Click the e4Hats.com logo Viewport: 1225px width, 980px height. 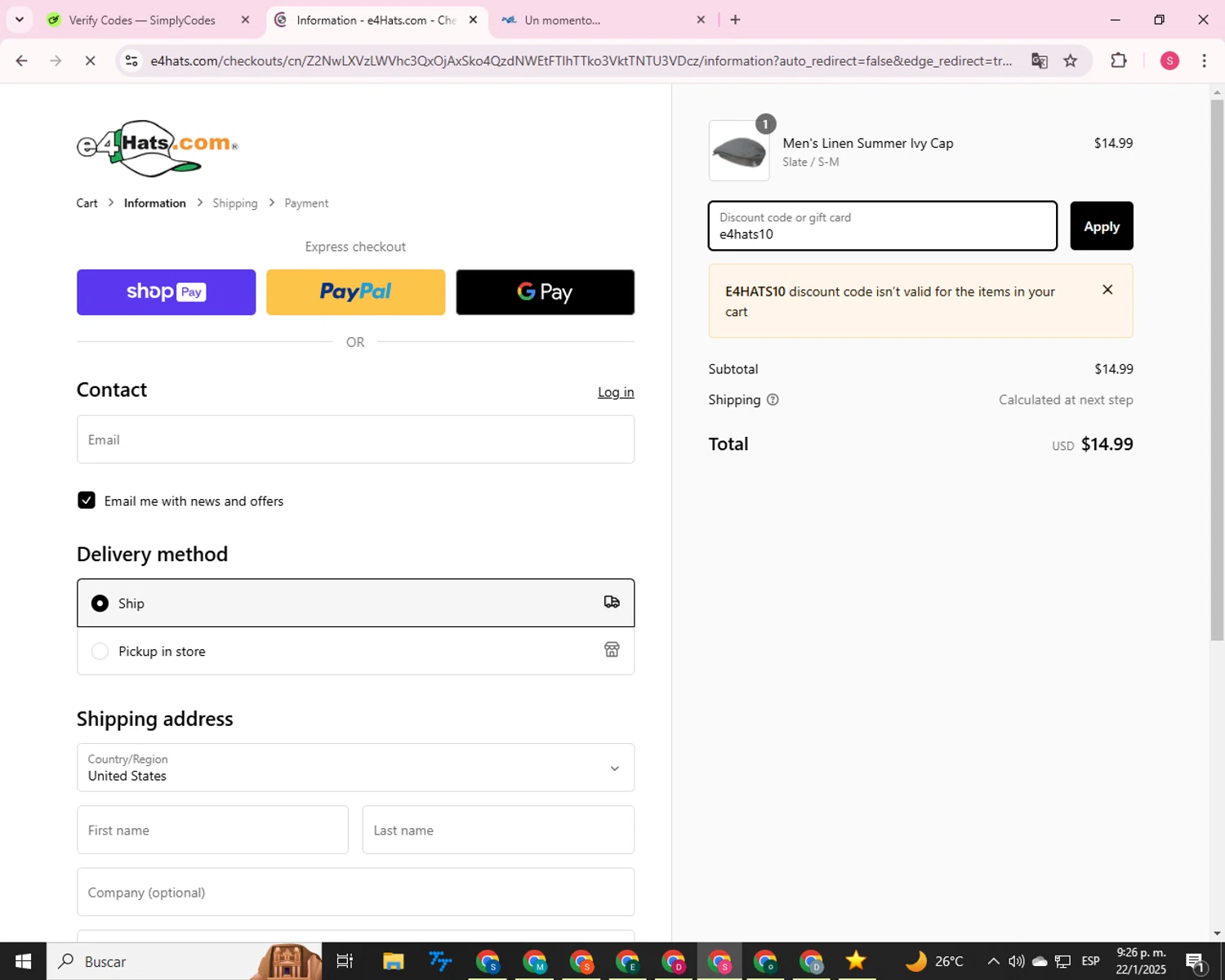click(158, 148)
